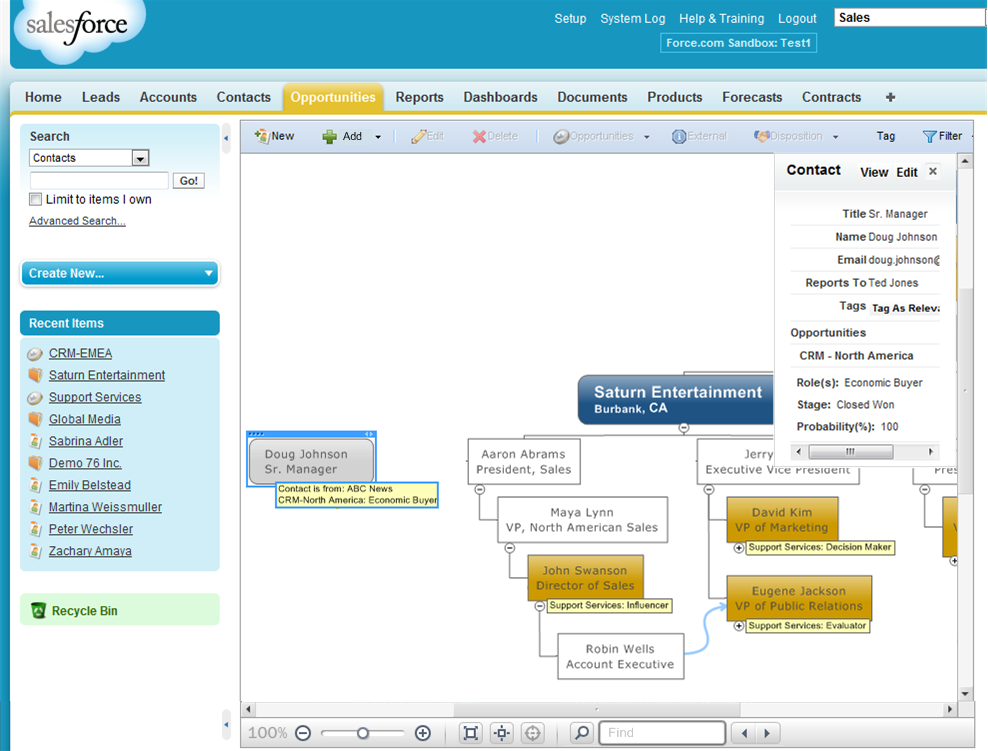Collapse the sidebar with the top arrow handle
The width and height of the screenshot is (988, 751).
click(x=226, y=139)
